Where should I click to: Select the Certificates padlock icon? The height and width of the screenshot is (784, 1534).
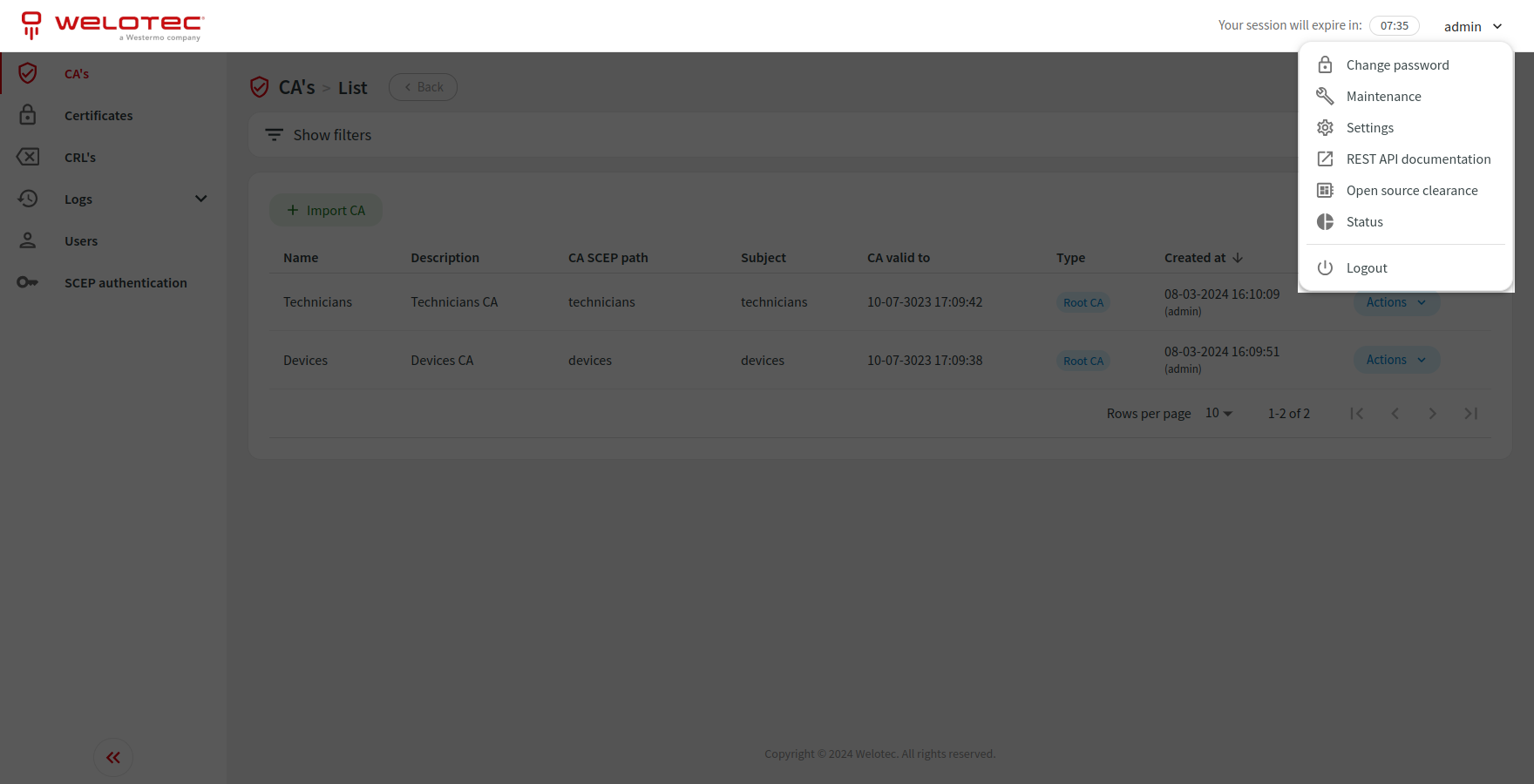[28, 115]
